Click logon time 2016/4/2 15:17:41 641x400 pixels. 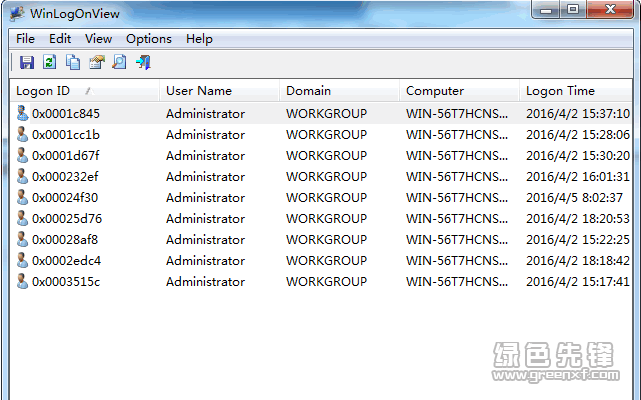point(578,281)
